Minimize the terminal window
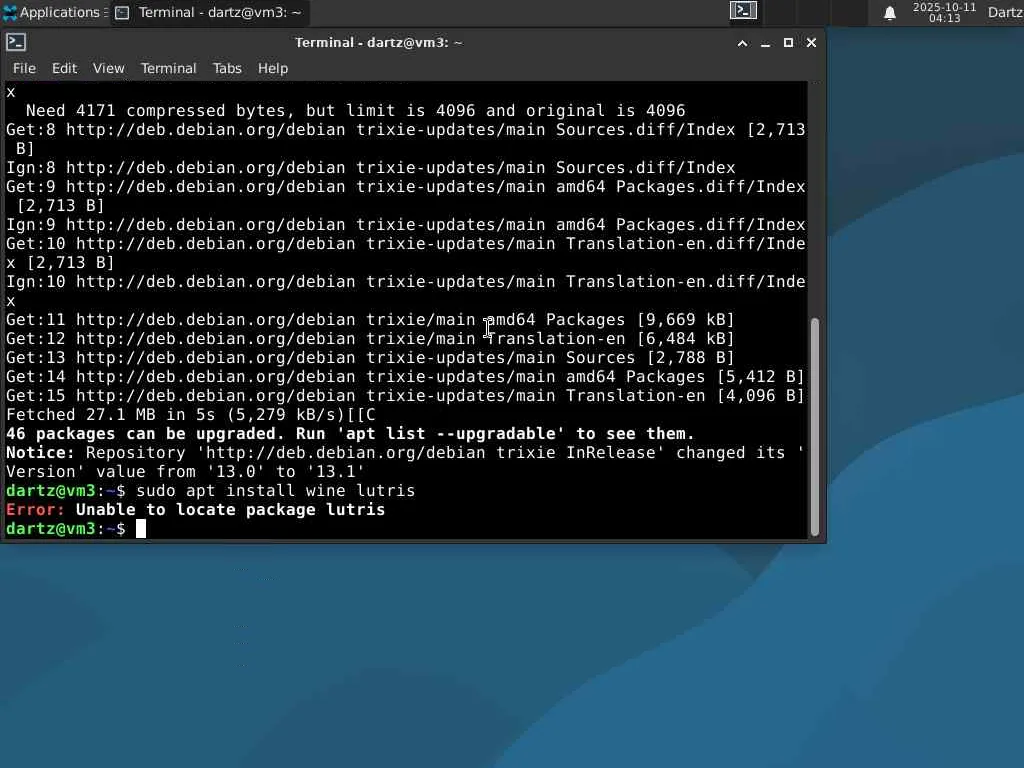Image resolution: width=1024 pixels, height=768 pixels. (765, 43)
